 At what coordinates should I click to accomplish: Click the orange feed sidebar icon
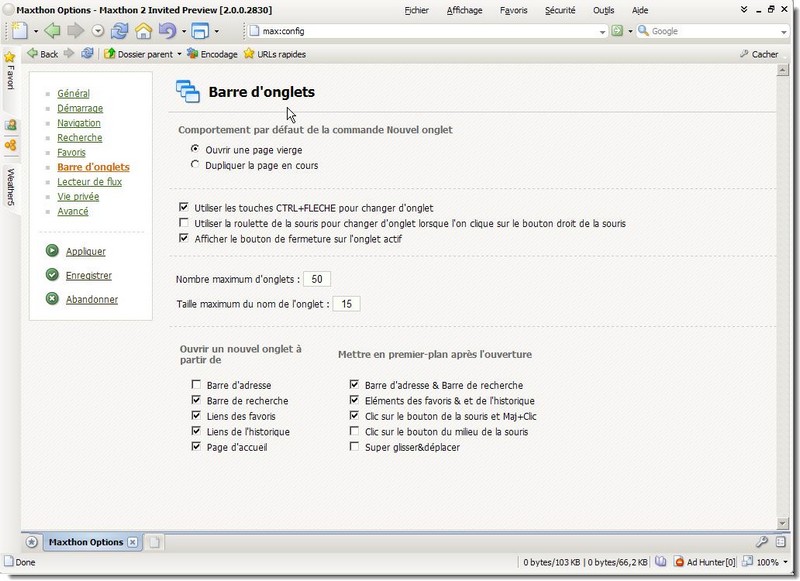pos(10,145)
